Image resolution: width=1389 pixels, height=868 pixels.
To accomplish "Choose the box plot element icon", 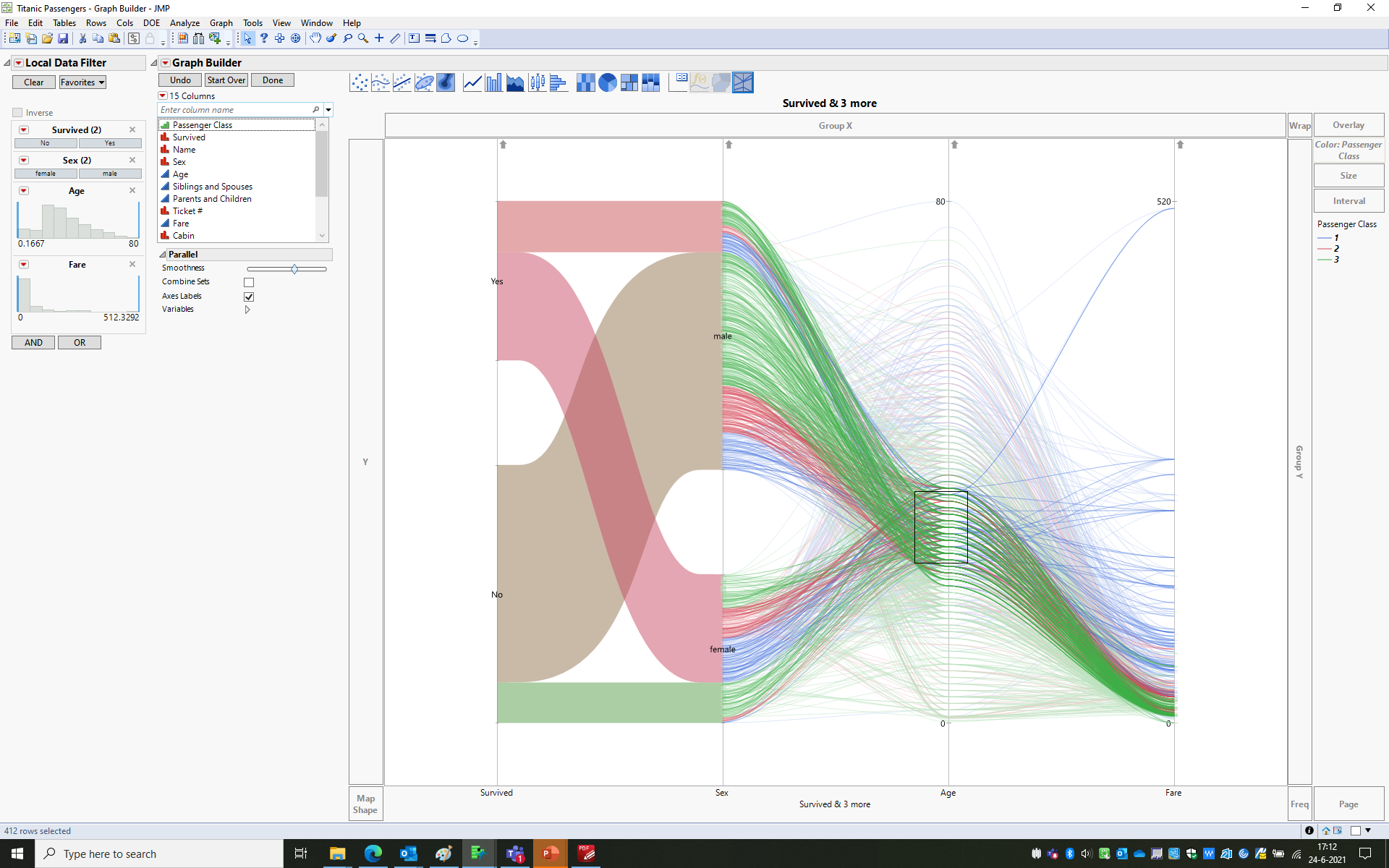I will [537, 82].
